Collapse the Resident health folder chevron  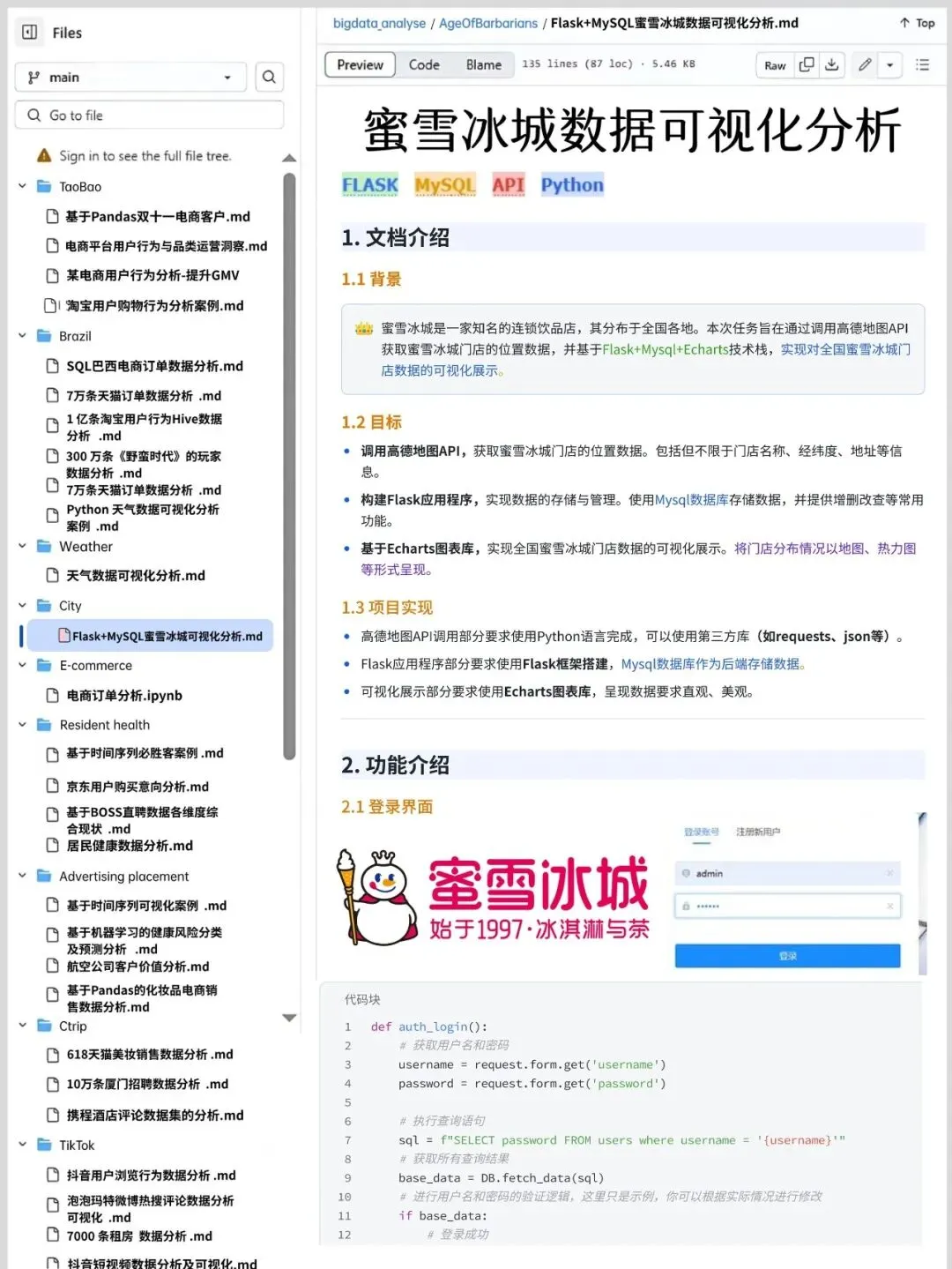[23, 725]
